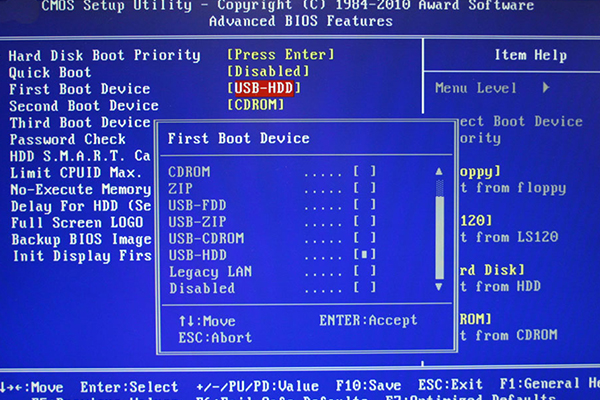Open the Second Boot [CDROM] value
Image resolution: width=600 pixels, height=400 pixels.
(256, 104)
